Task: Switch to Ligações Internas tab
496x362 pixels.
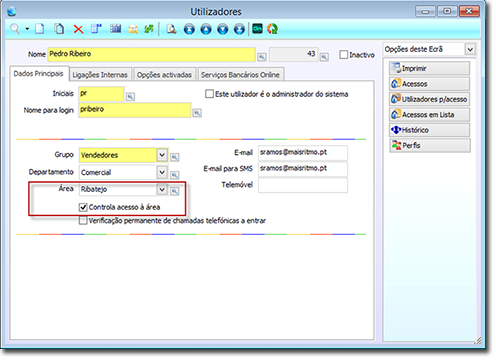Action: (100, 75)
